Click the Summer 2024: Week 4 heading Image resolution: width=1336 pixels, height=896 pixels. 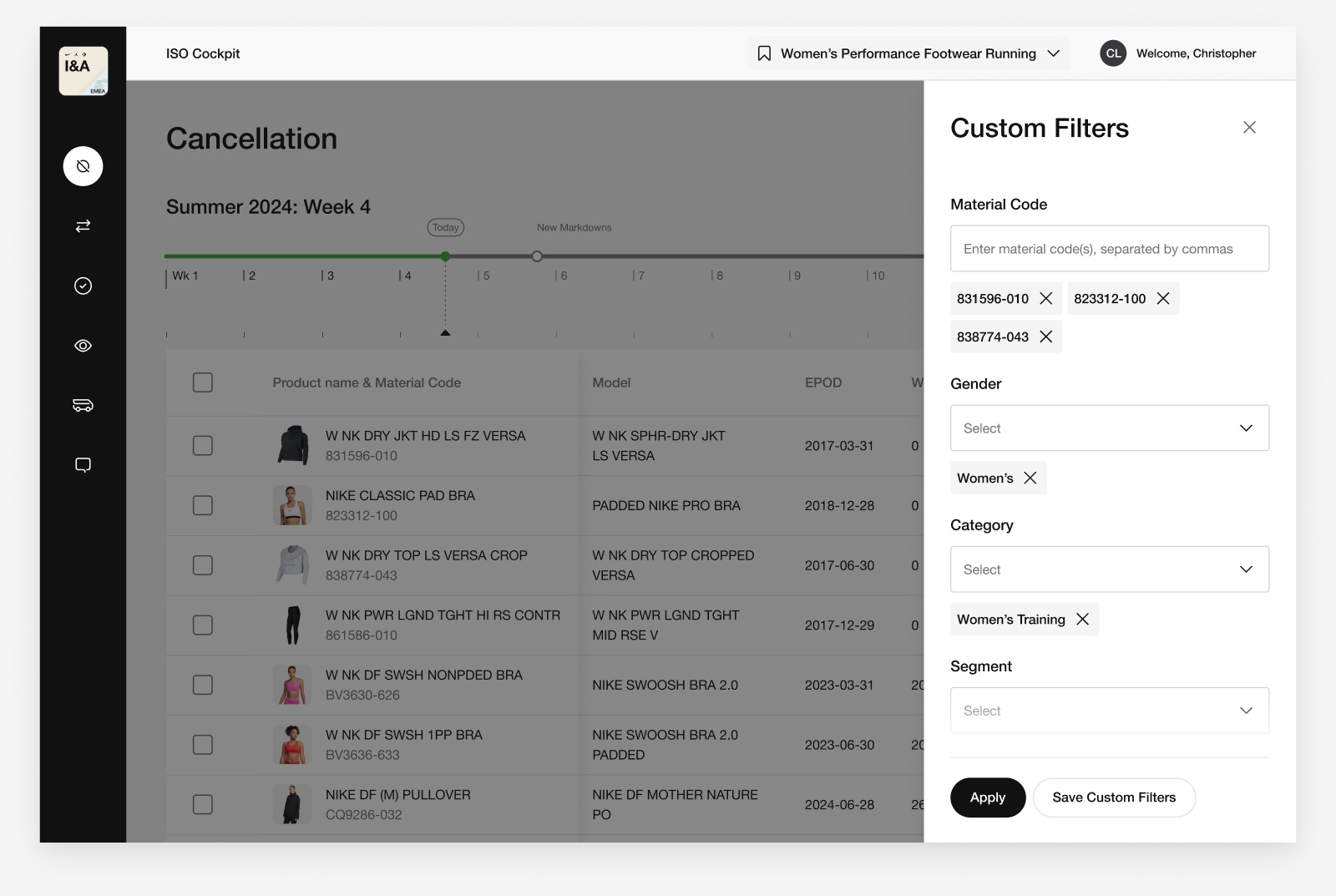[268, 207]
